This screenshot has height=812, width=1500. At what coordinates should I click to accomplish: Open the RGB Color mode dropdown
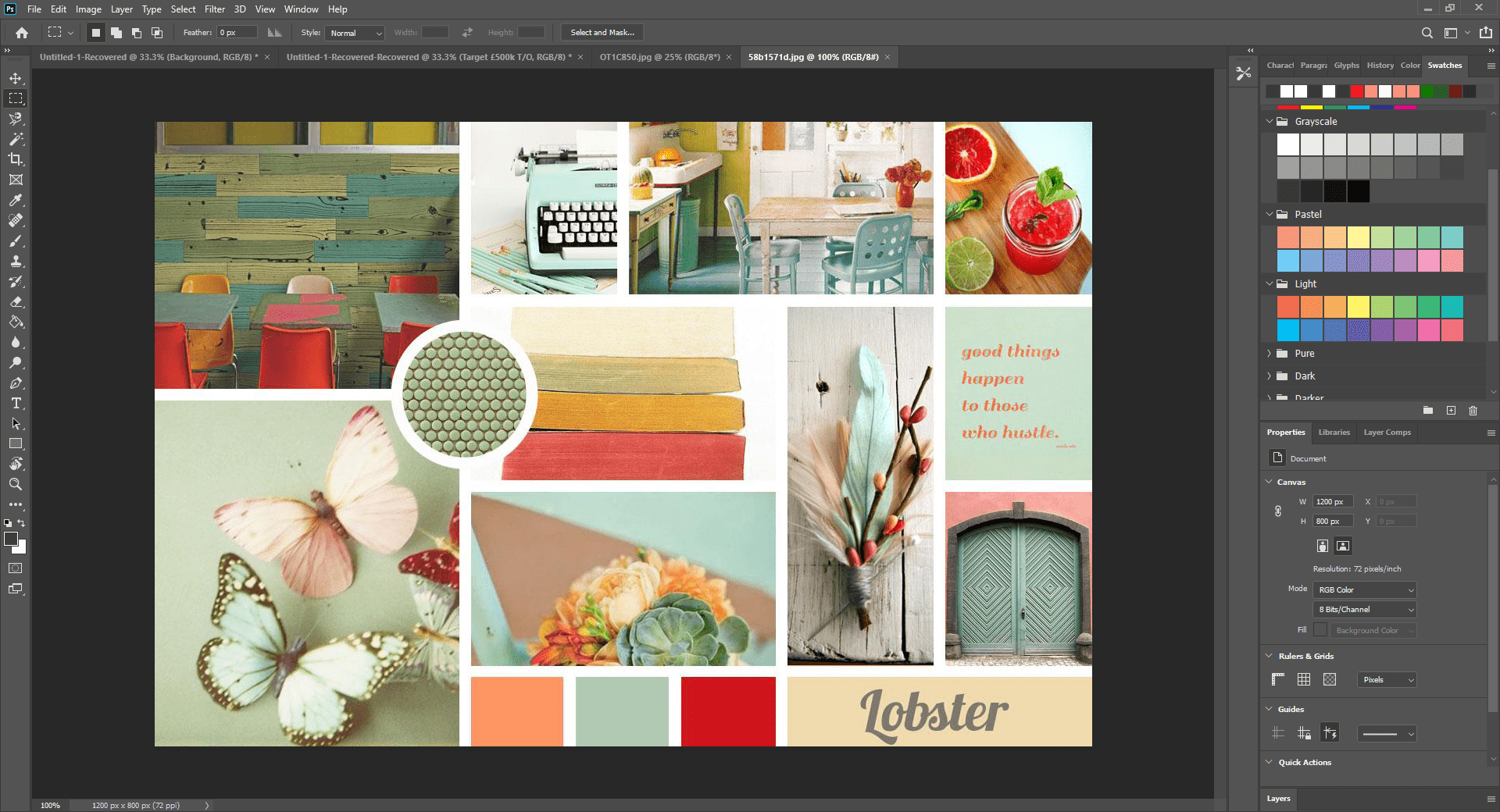click(x=1363, y=589)
